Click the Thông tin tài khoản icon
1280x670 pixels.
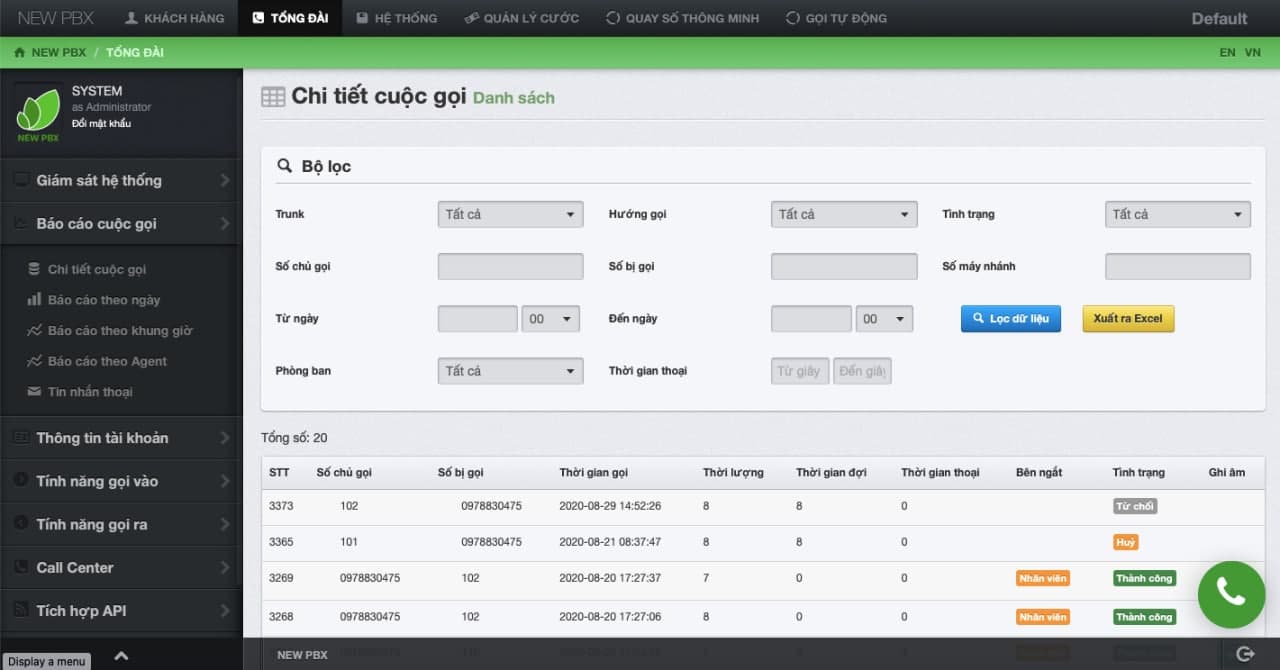(20, 438)
